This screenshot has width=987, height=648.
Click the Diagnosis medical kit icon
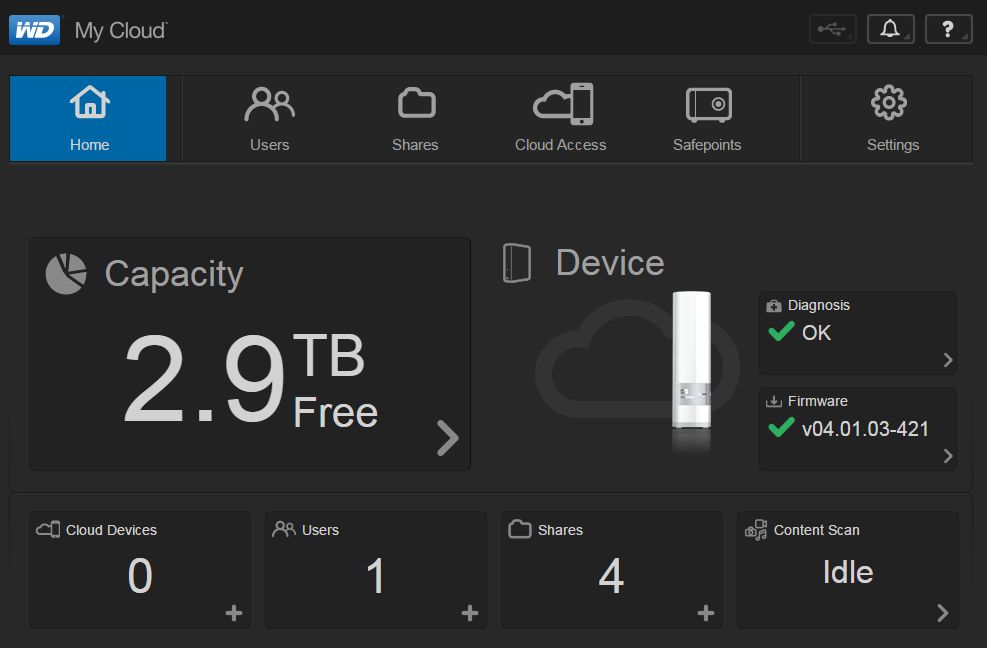click(x=774, y=306)
